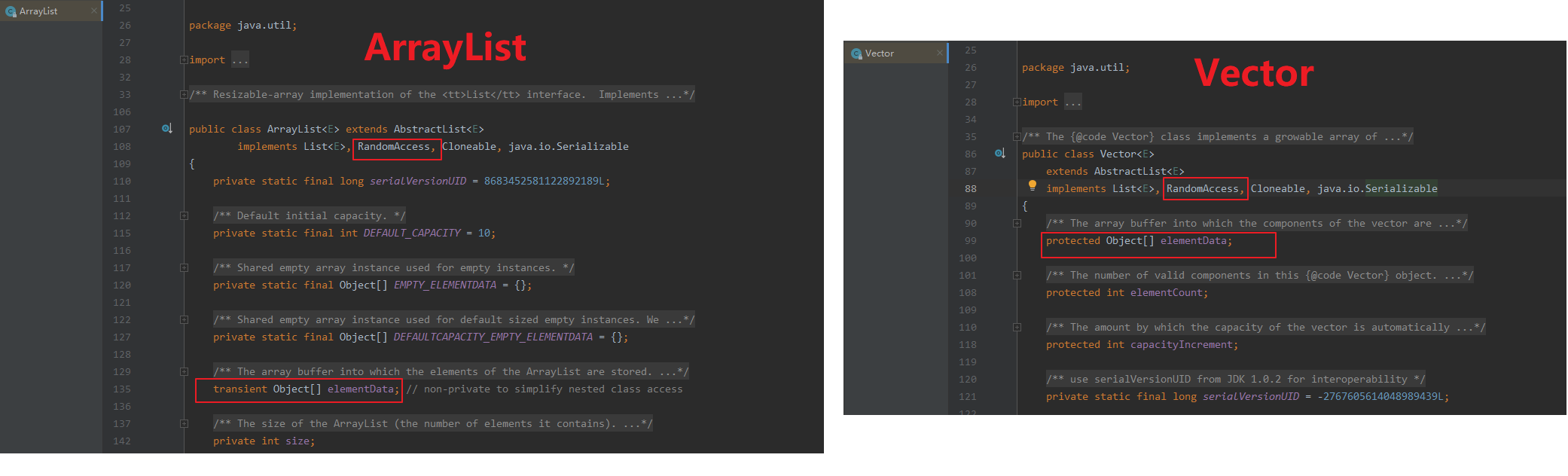The image size is (1568, 476).
Task: Click the 'non-private to simplify nested class access' comment
Action: coord(545,389)
